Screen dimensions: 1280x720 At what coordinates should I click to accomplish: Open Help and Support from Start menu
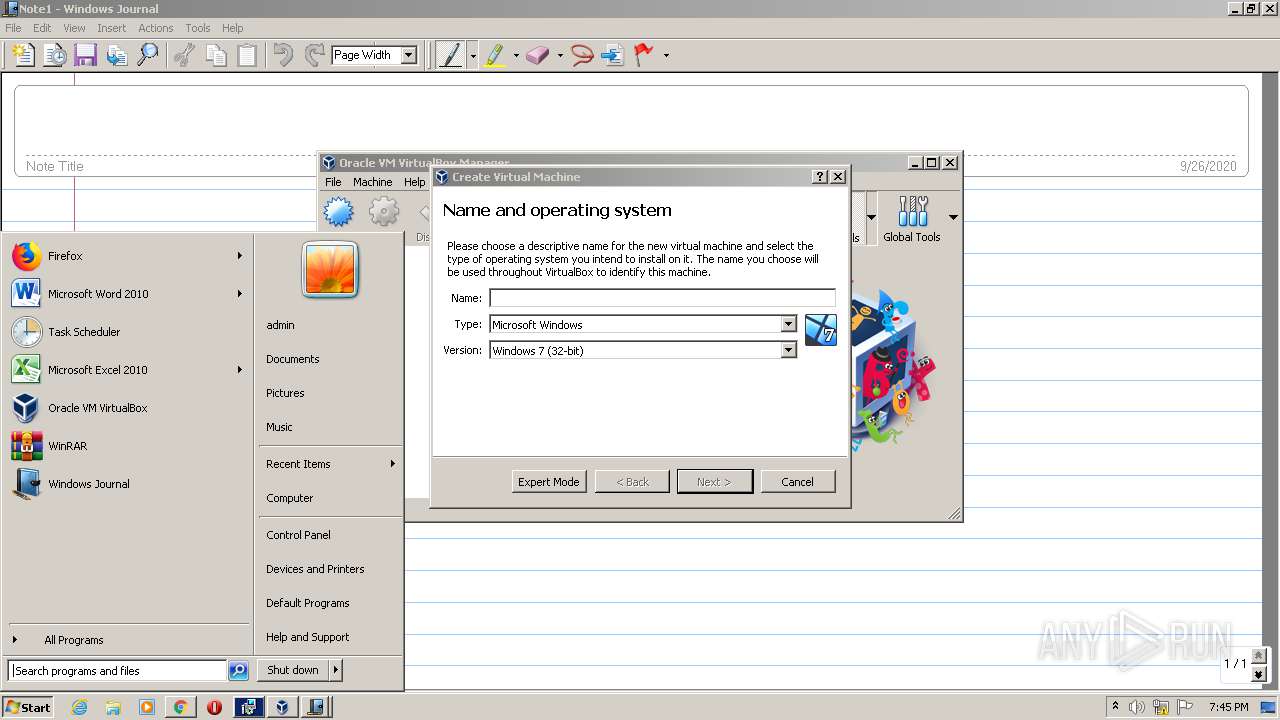308,637
